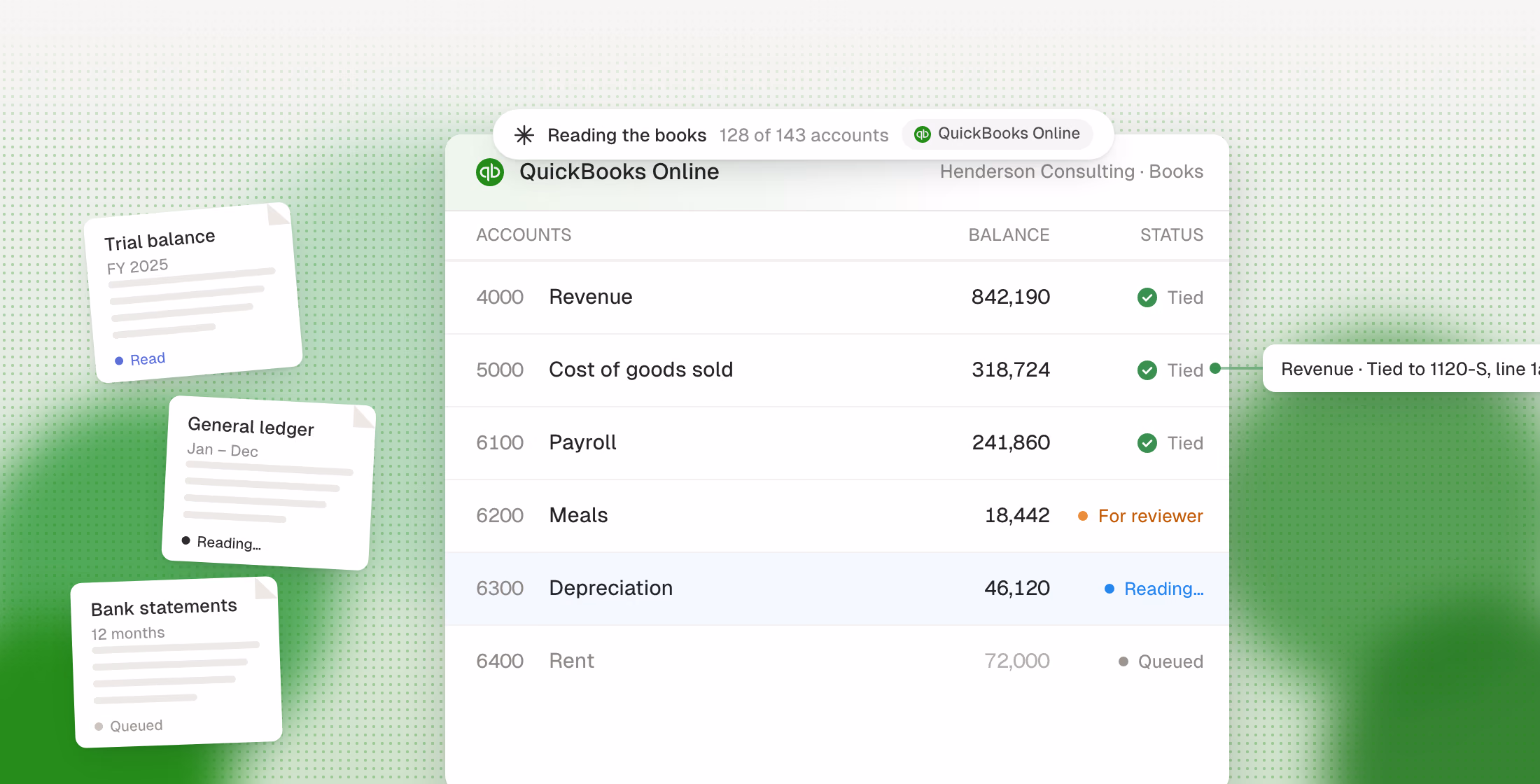The height and width of the screenshot is (784, 1540).
Task: Click the green check icon on Payroll row
Action: [x=1147, y=443]
